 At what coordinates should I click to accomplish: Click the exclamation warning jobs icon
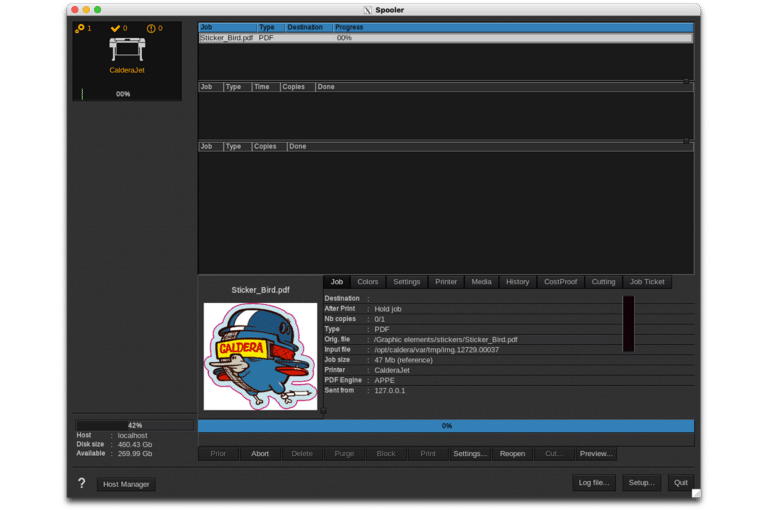151,29
